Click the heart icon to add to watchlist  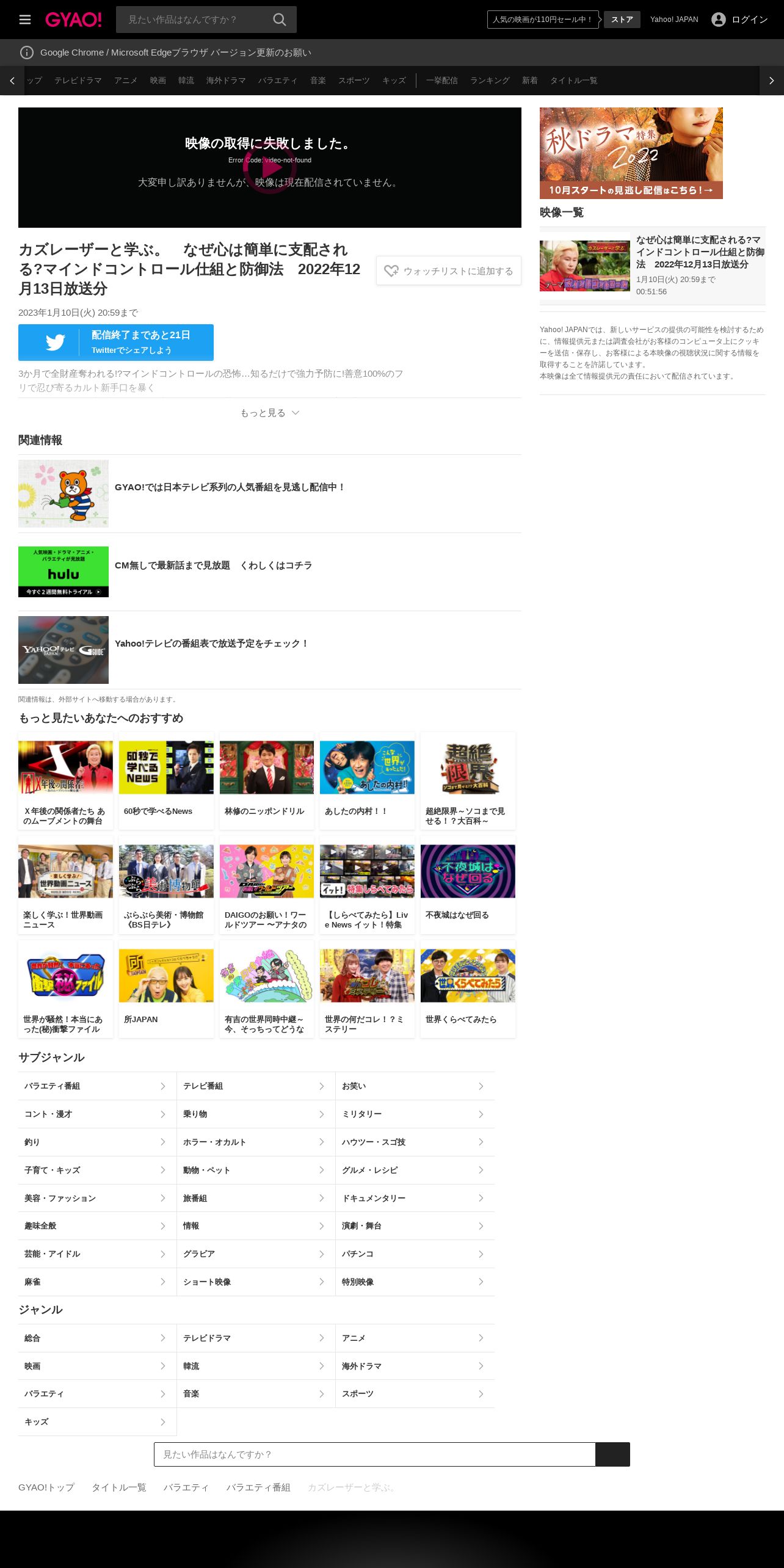391,270
